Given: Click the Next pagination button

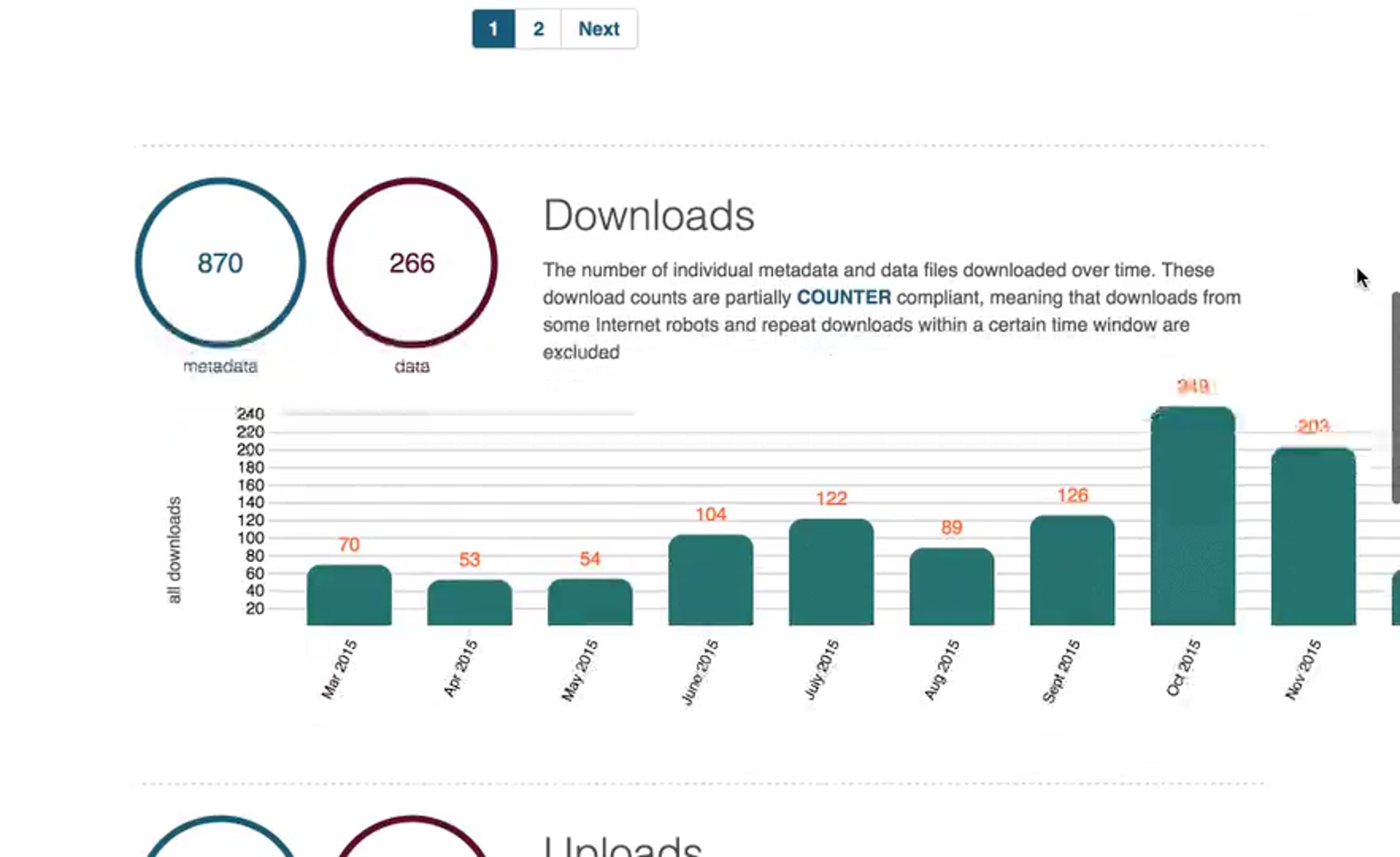Looking at the screenshot, I should point(598,29).
